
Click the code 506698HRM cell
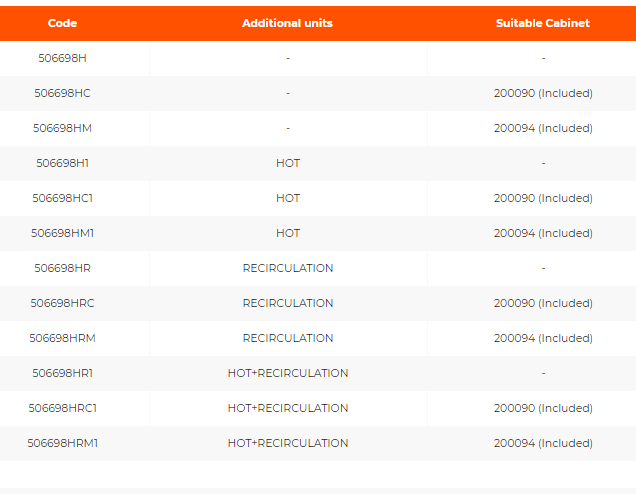click(62, 338)
